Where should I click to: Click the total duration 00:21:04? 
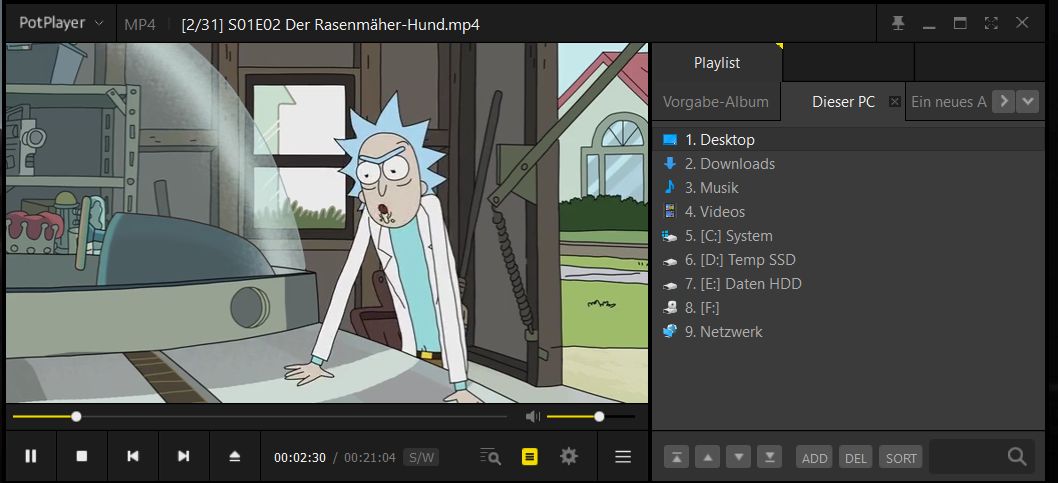(x=370, y=457)
